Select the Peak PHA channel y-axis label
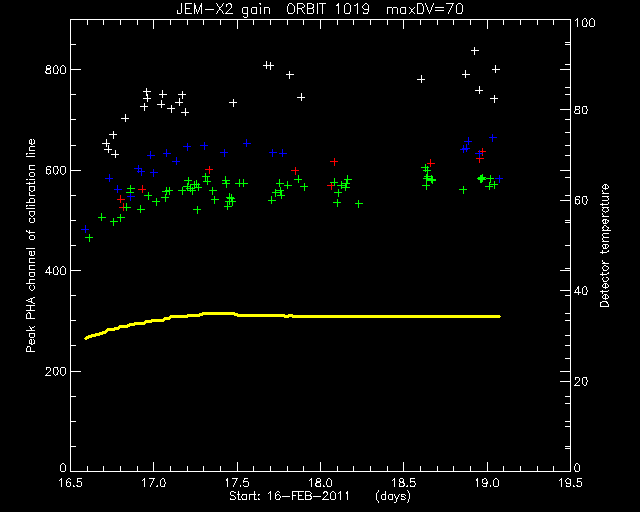 [x=31, y=245]
